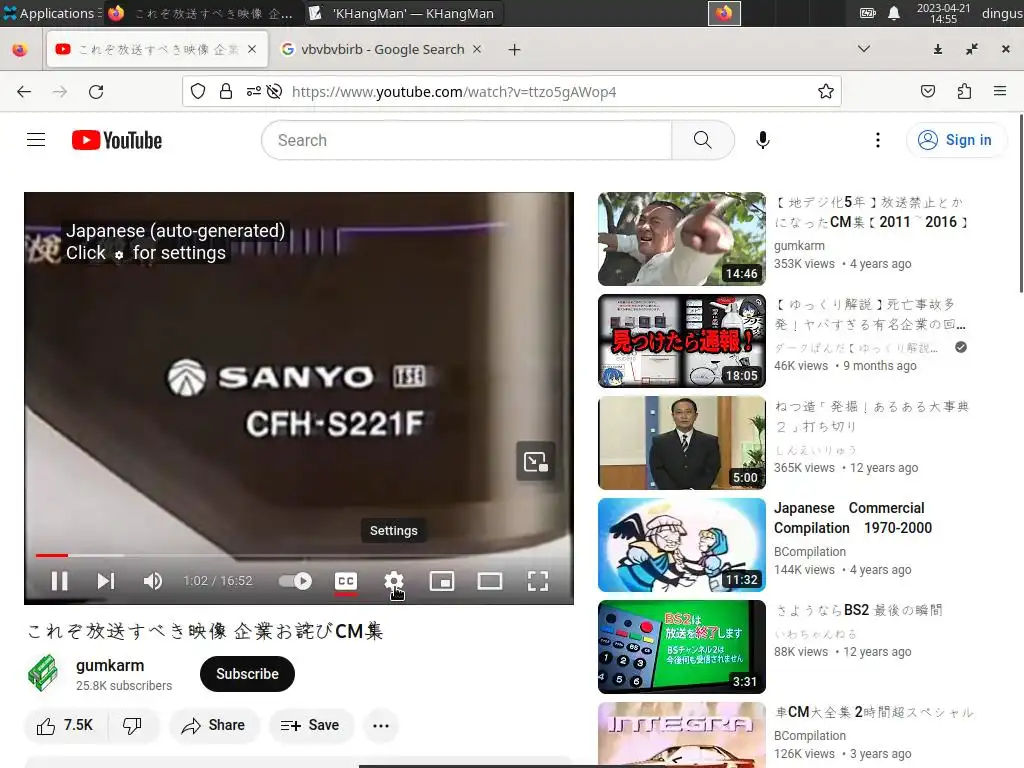Open the 14:46 video thumbnail
This screenshot has width=1024, height=768.
tap(682, 239)
